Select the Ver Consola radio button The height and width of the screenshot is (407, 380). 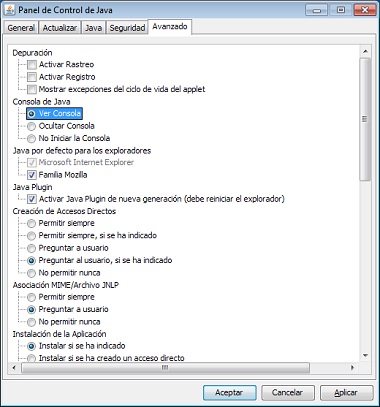click(x=31, y=114)
